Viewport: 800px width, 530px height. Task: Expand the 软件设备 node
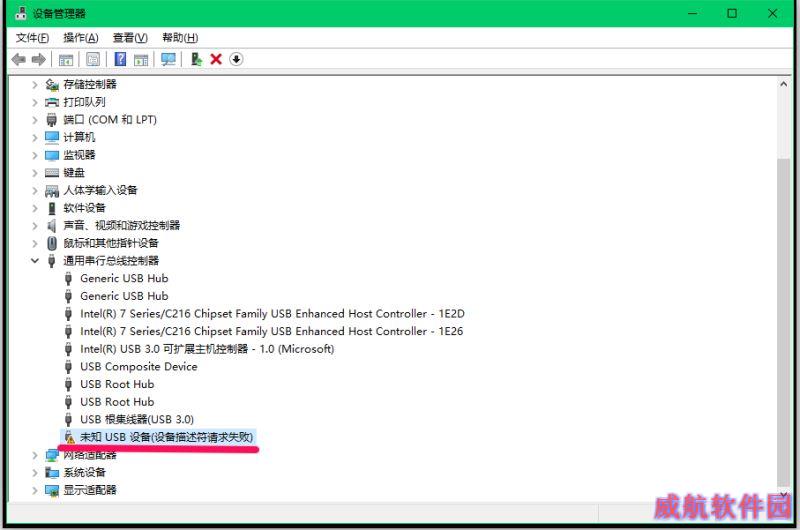(35, 208)
